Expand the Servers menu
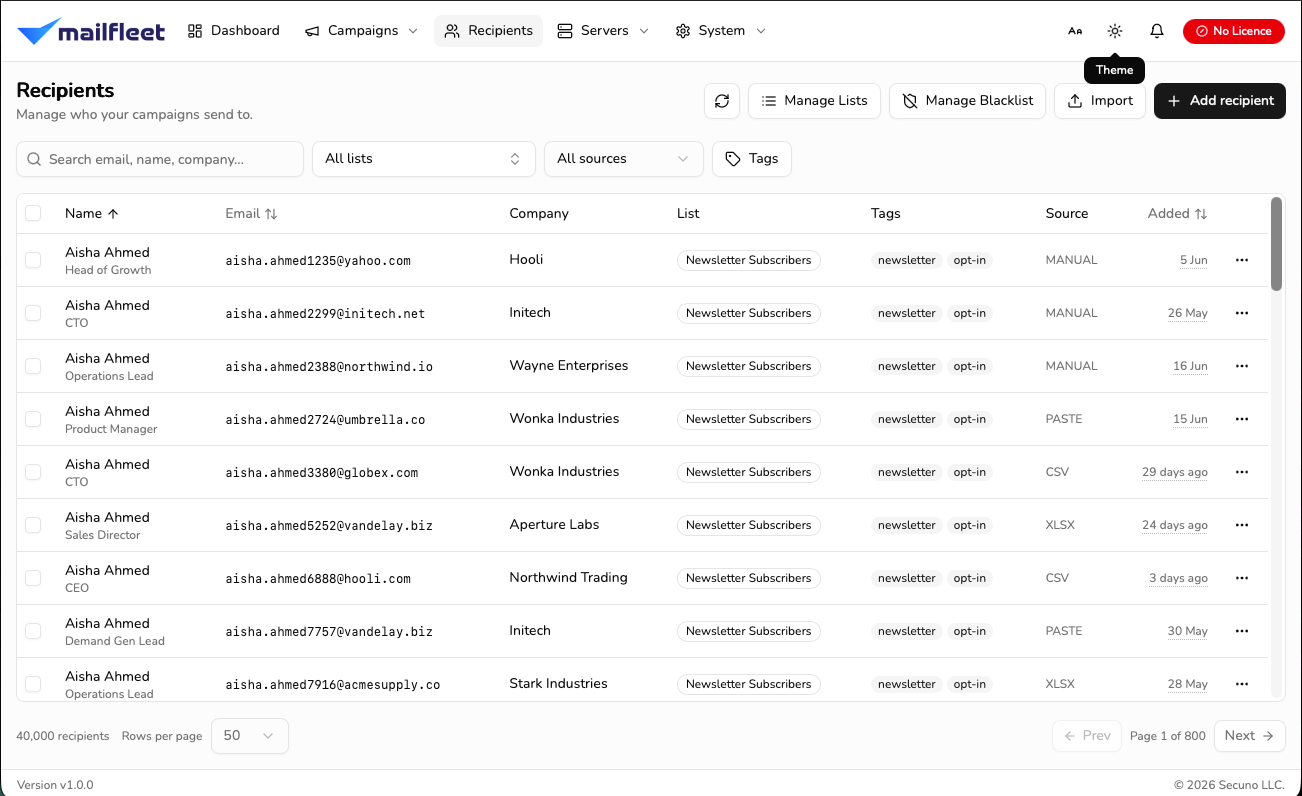The width and height of the screenshot is (1302, 796). click(x=603, y=31)
